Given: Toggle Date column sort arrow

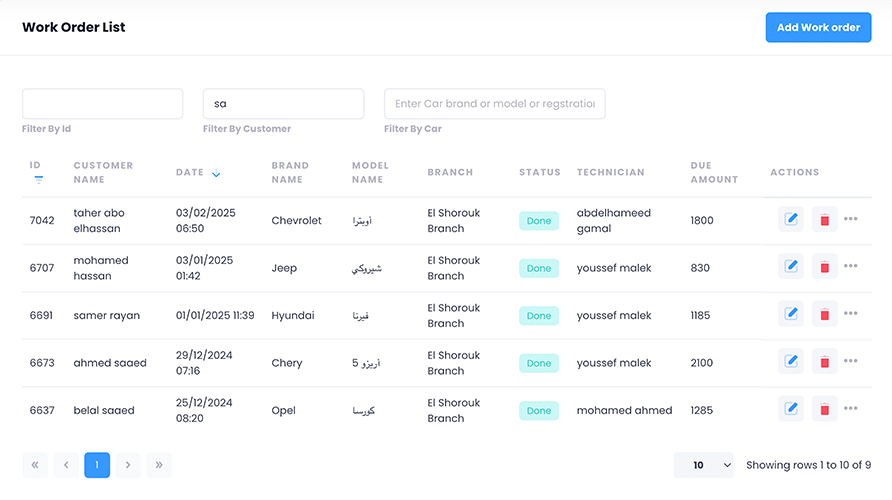Looking at the screenshot, I should (216, 174).
